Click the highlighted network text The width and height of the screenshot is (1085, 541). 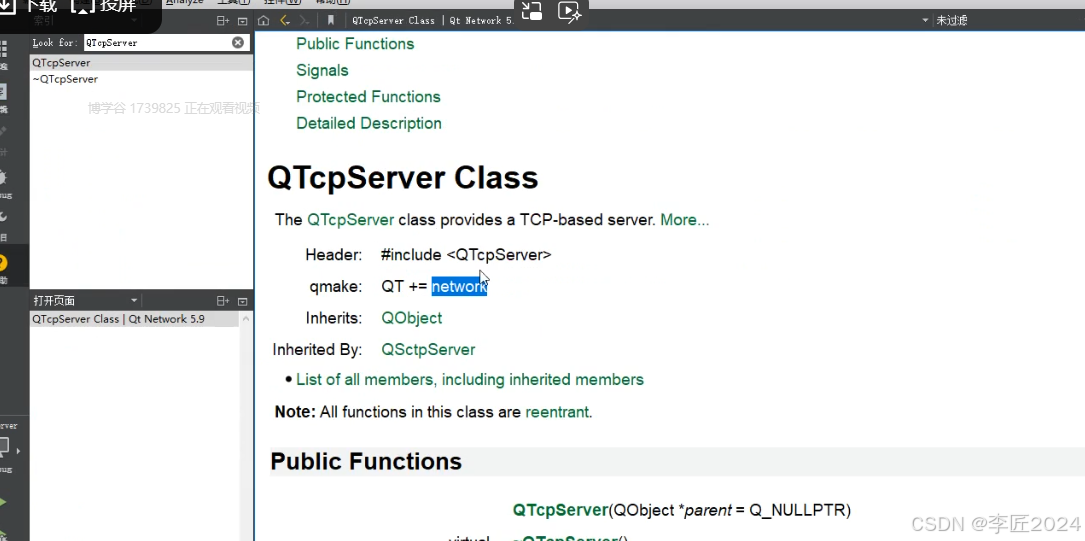(x=459, y=286)
